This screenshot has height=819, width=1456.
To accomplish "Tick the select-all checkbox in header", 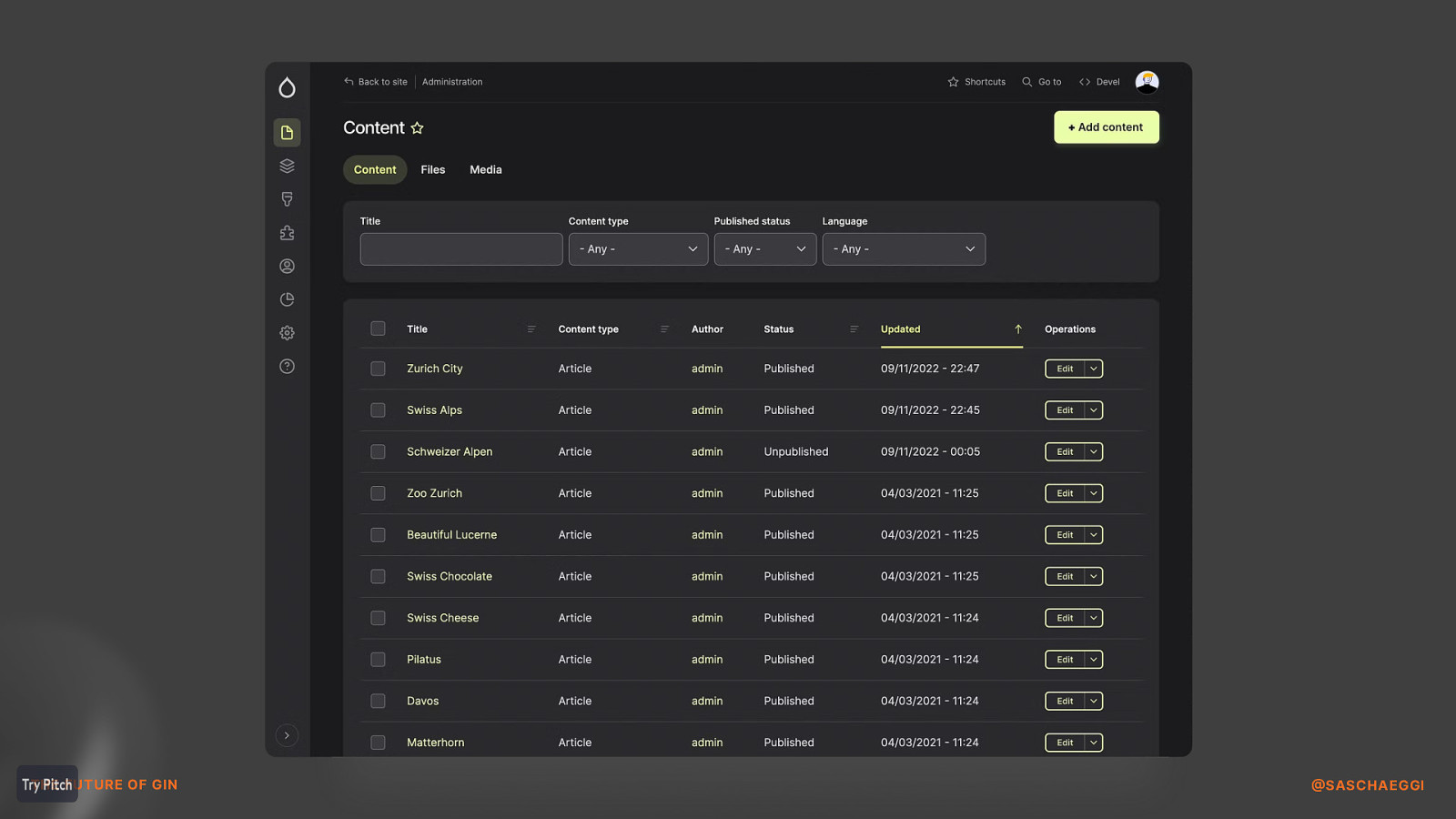I will [x=378, y=329].
